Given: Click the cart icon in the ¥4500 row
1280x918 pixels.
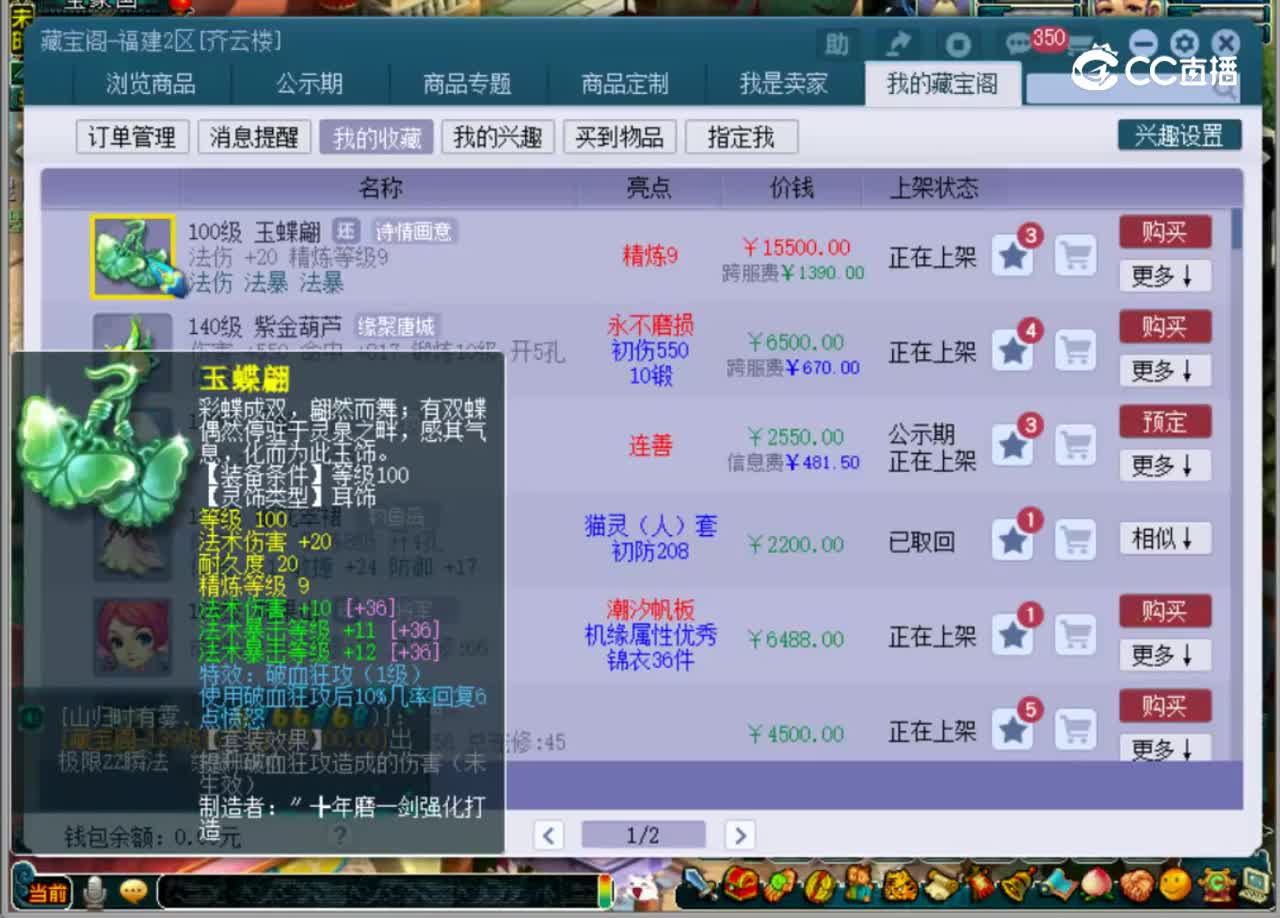Looking at the screenshot, I should pyautogui.click(x=1075, y=730).
